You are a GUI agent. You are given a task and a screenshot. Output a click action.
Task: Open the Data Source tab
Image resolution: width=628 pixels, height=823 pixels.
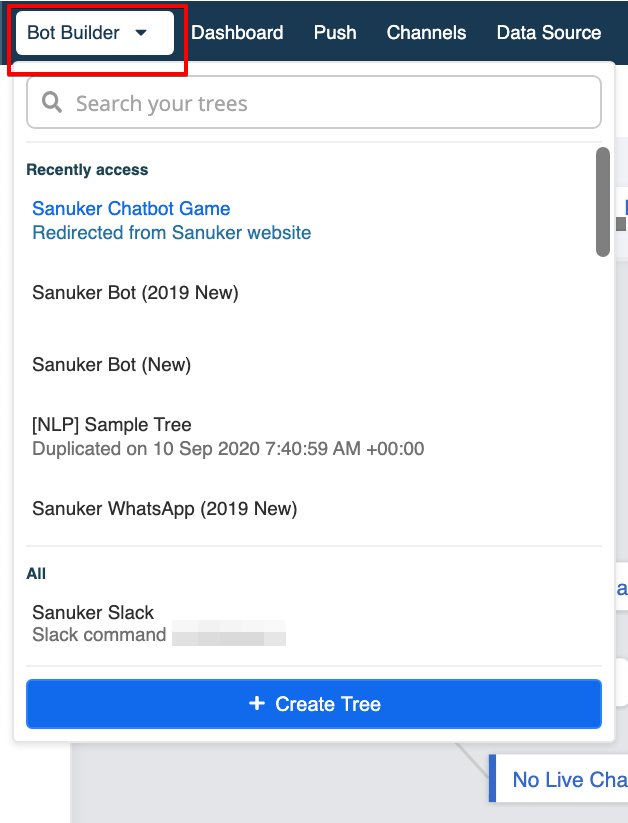tap(549, 33)
